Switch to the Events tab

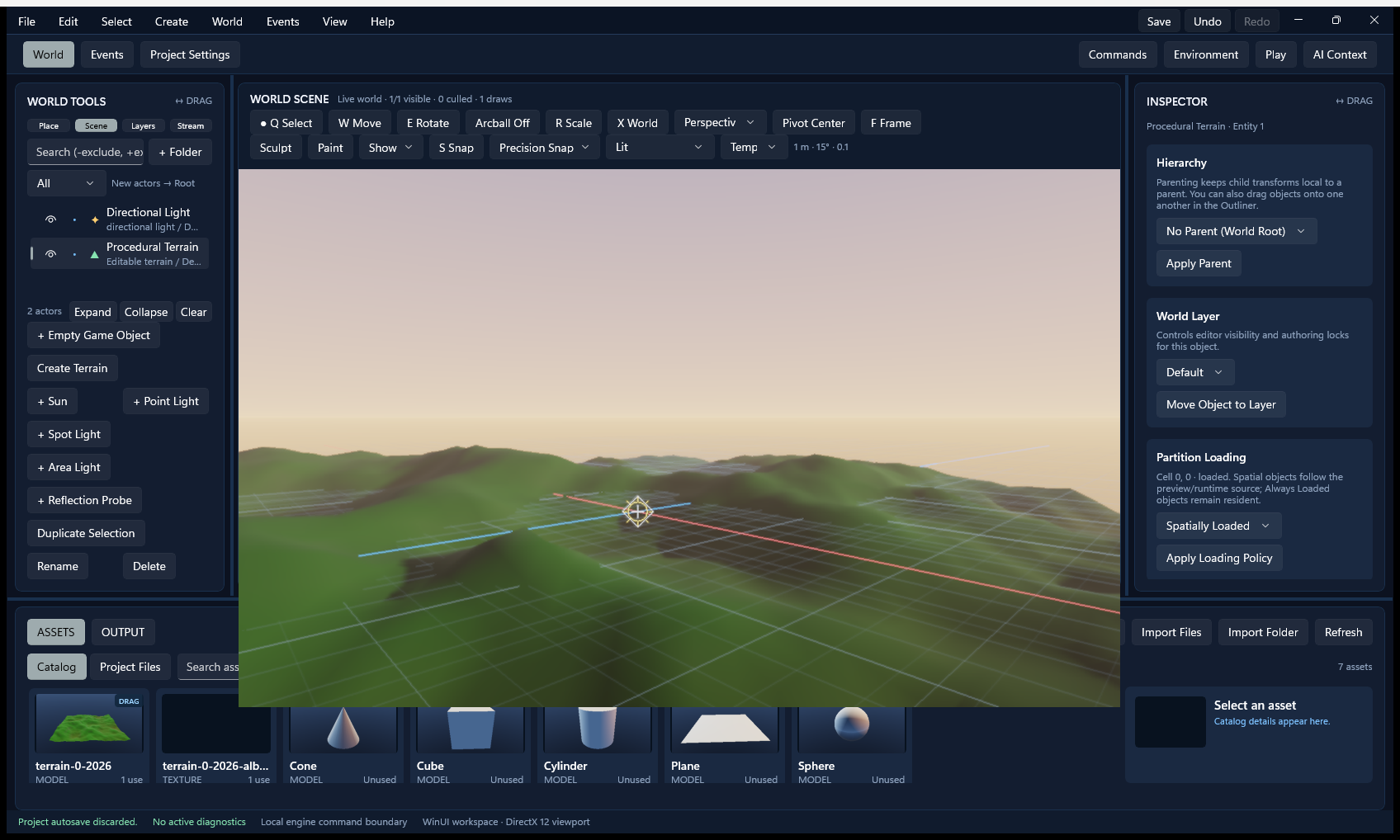(x=106, y=54)
